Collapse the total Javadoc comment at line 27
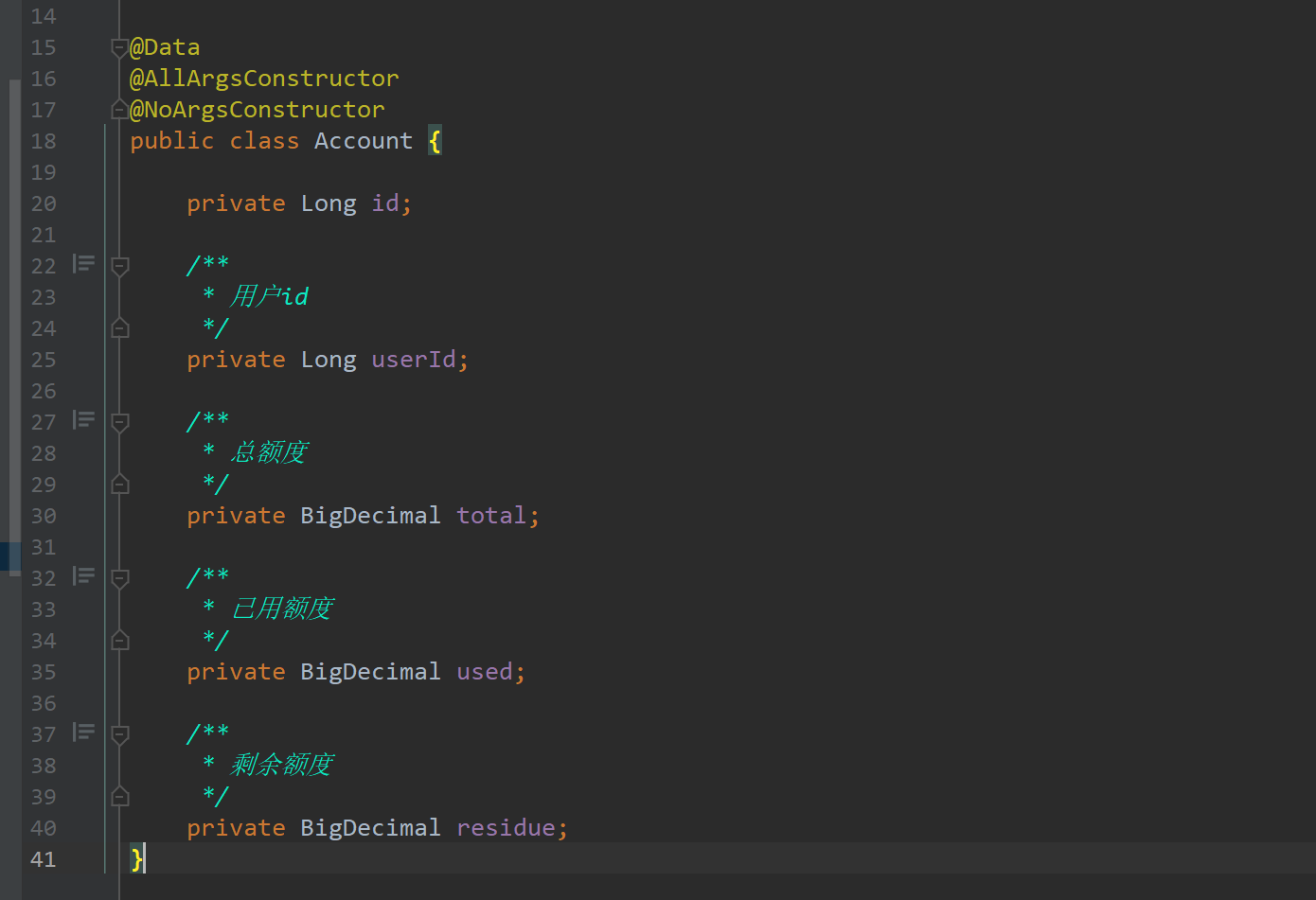 click(119, 422)
